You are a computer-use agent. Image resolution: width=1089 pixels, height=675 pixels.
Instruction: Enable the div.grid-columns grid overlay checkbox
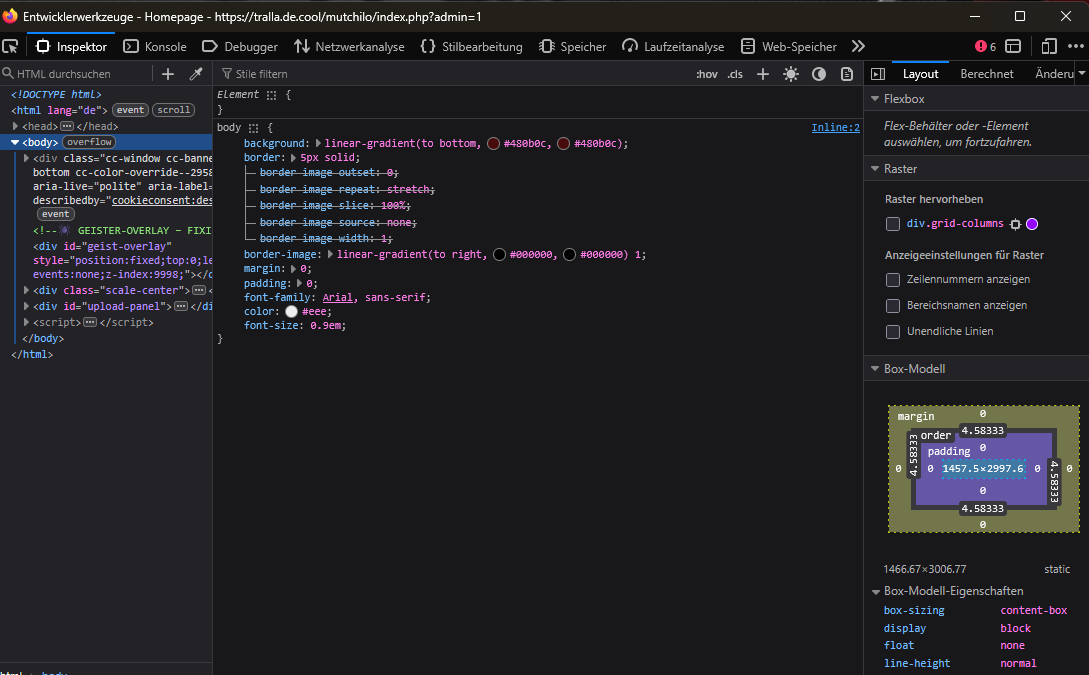[893, 224]
